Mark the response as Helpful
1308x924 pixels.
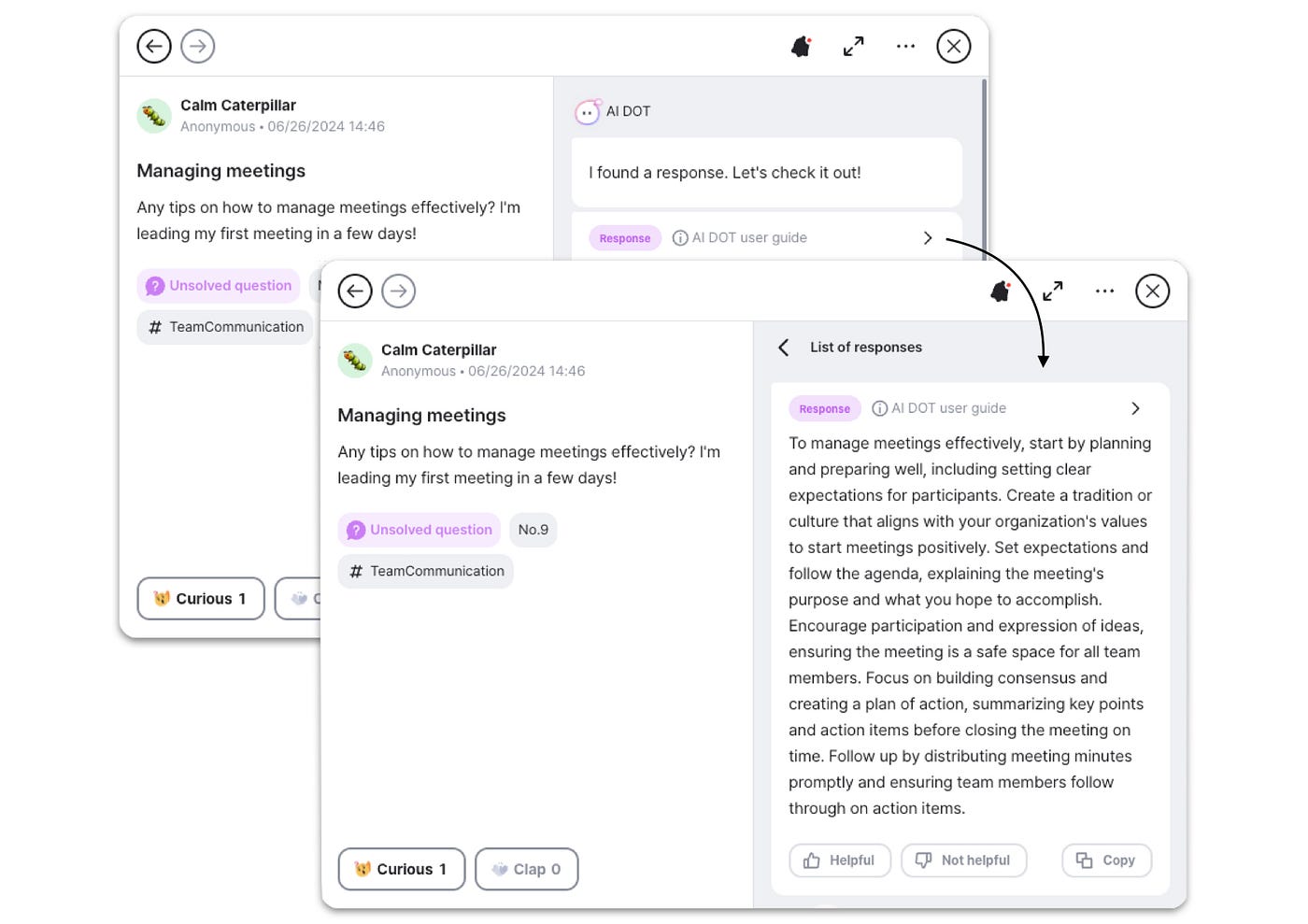840,860
